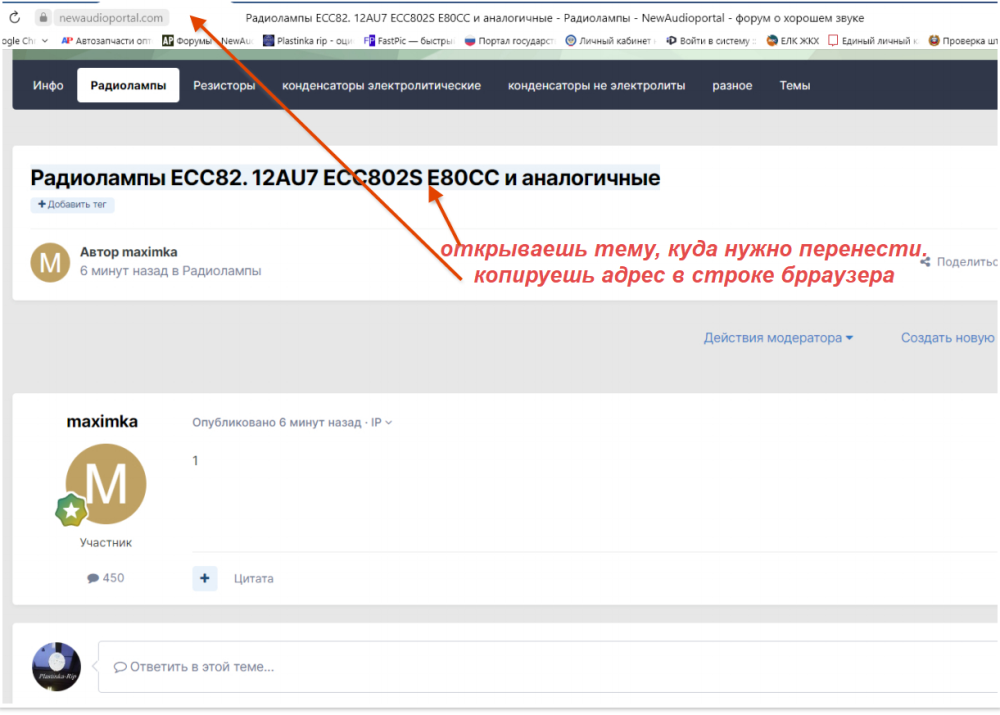Open the Share (Поделиться) icon link
Image resolution: width=1000 pixels, height=715 pixels.
coord(925,262)
